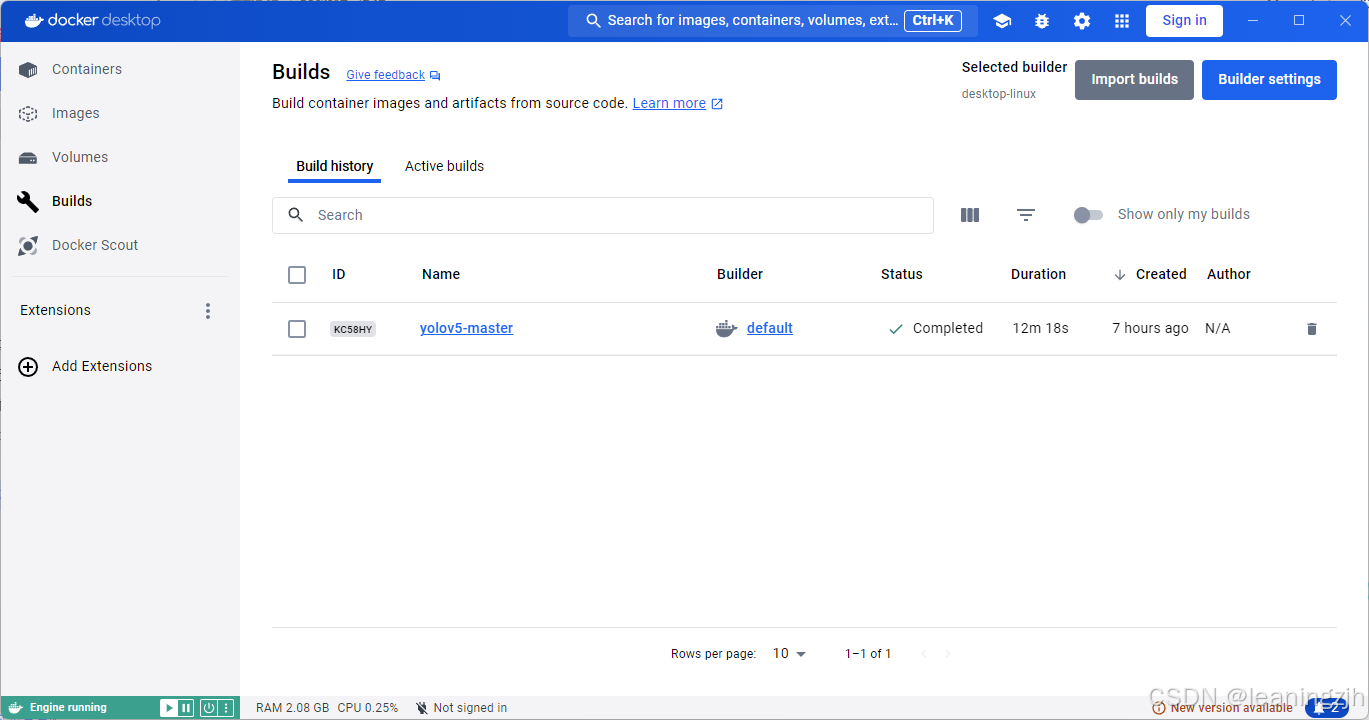Click the Give feedback link
This screenshot has height=720, width=1369.
click(386, 75)
